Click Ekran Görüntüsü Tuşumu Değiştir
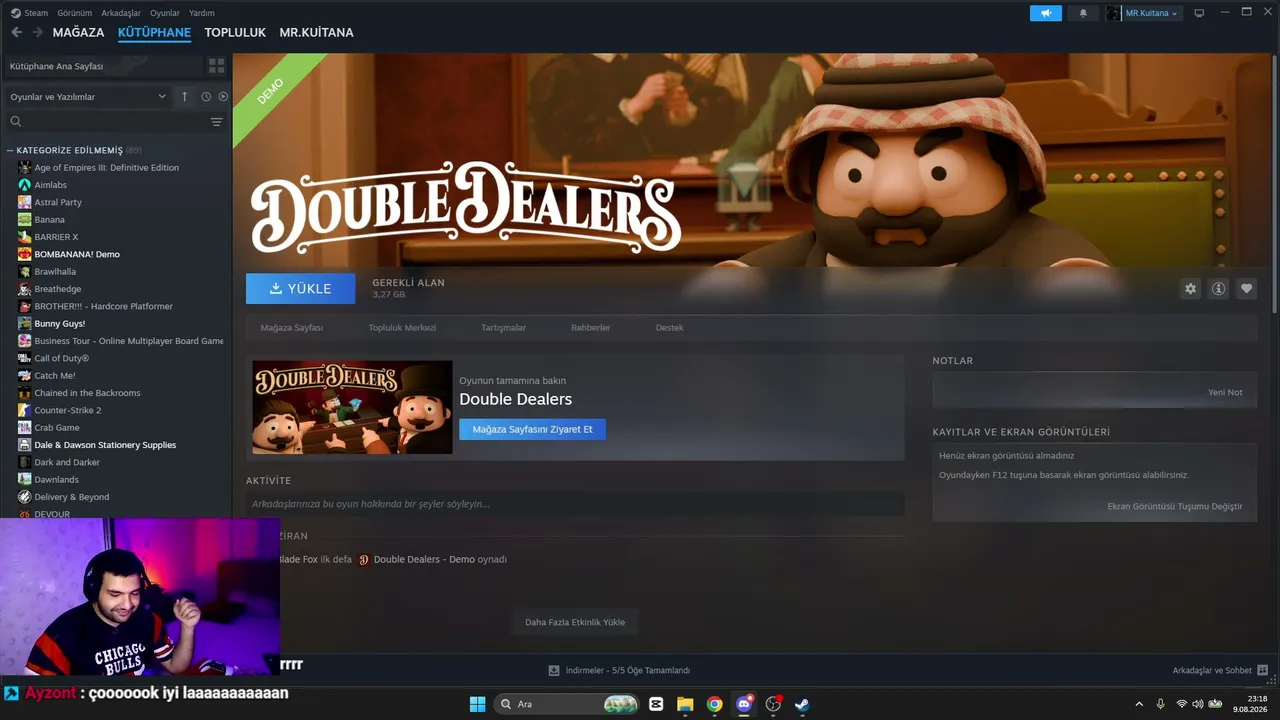The image size is (1280, 720). (x=1174, y=506)
